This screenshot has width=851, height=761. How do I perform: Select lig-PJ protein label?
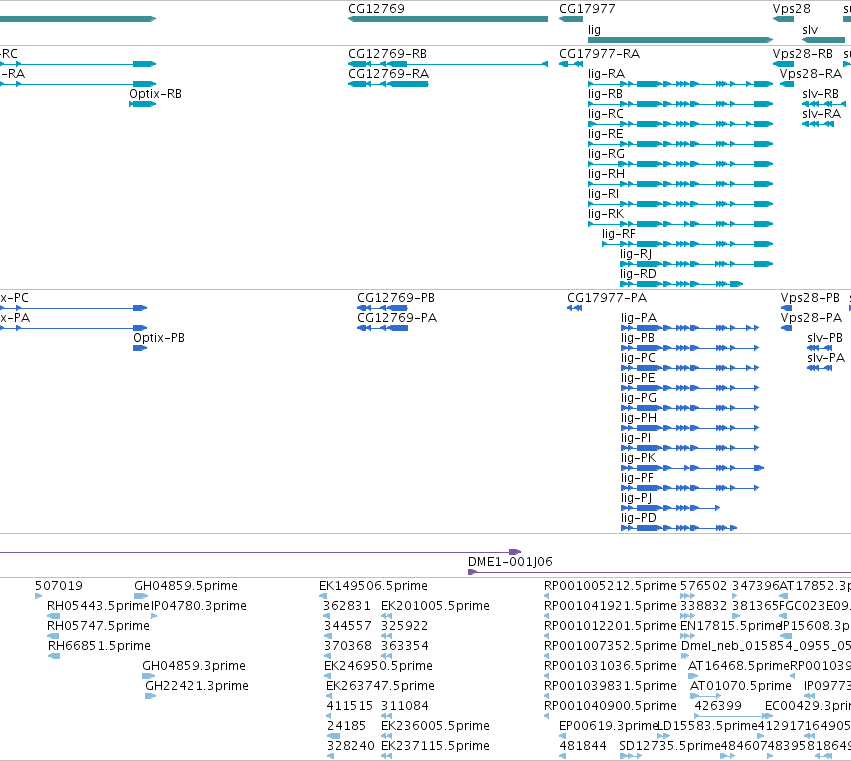pyautogui.click(x=637, y=498)
